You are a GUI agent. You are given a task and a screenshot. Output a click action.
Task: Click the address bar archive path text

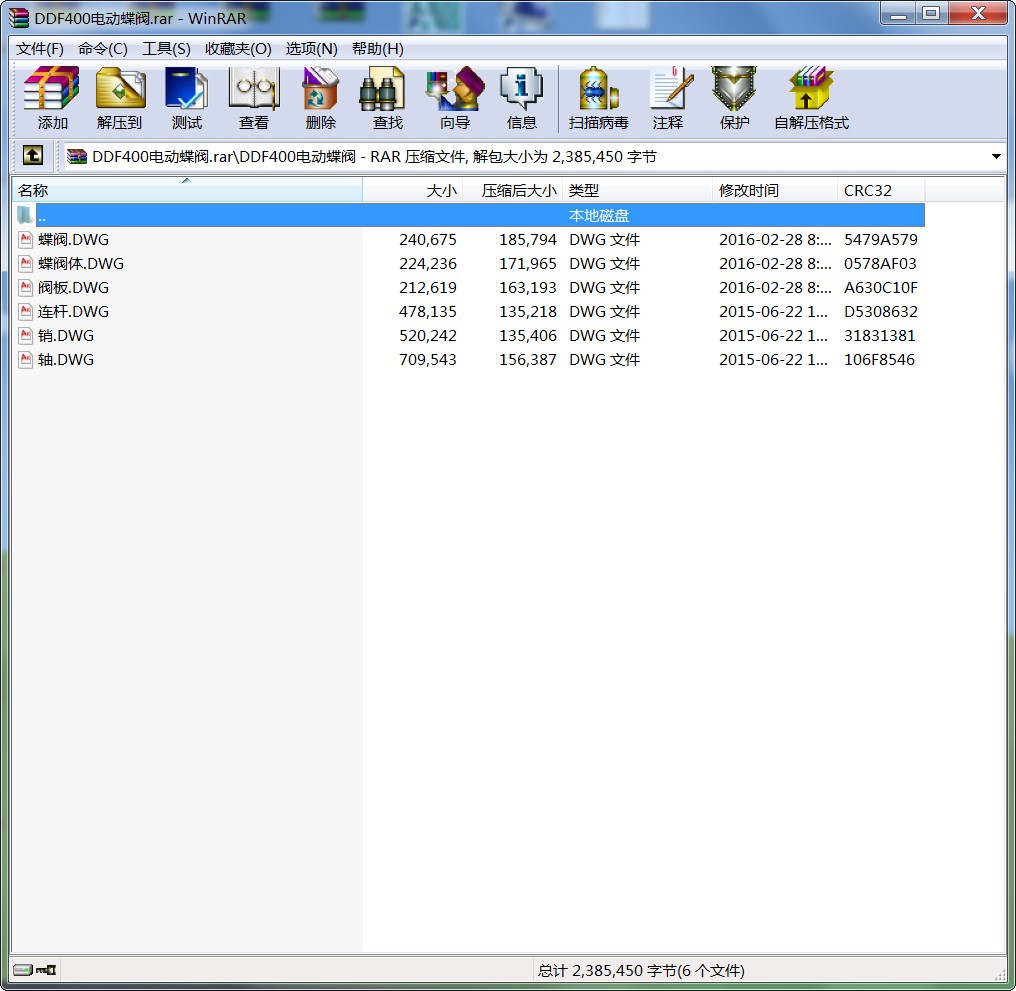tap(375, 157)
